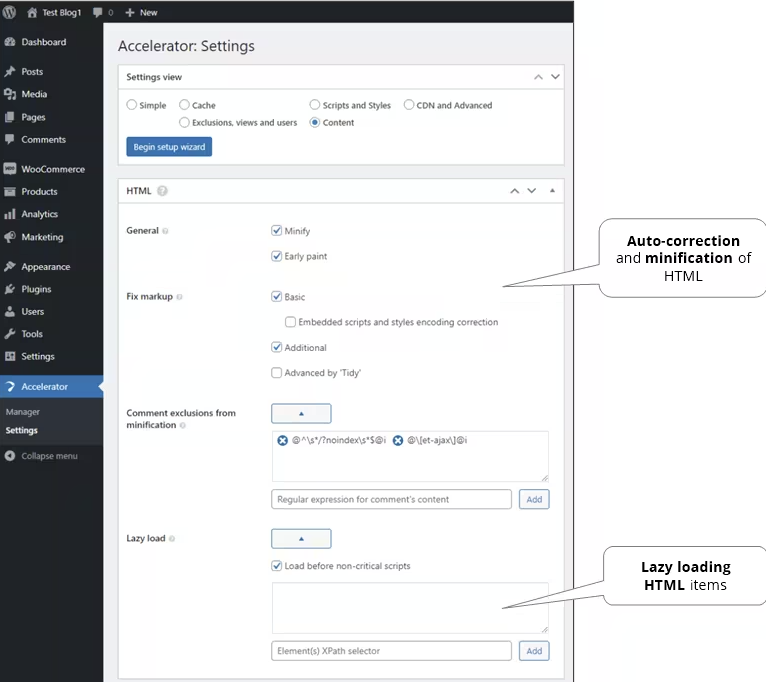Move Settings view panel up
Screen dimensions: 766x682
538,77
